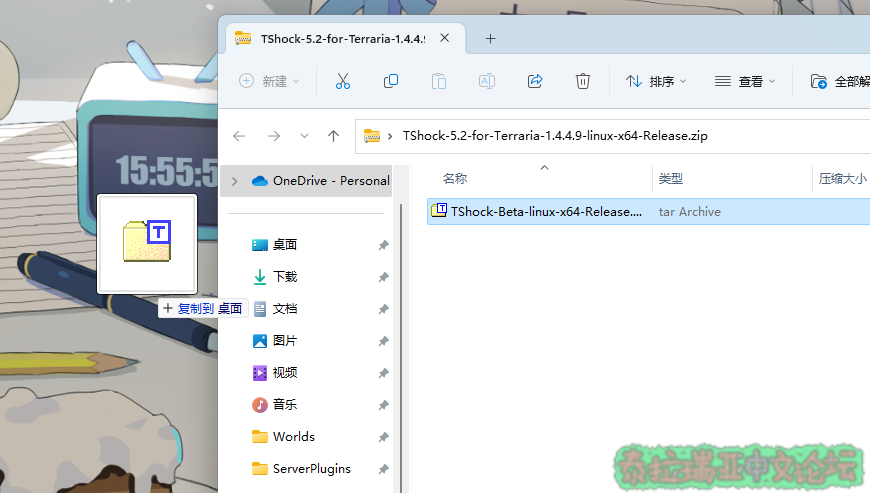Add a new tab with plus button
The height and width of the screenshot is (493, 870).
click(x=490, y=39)
